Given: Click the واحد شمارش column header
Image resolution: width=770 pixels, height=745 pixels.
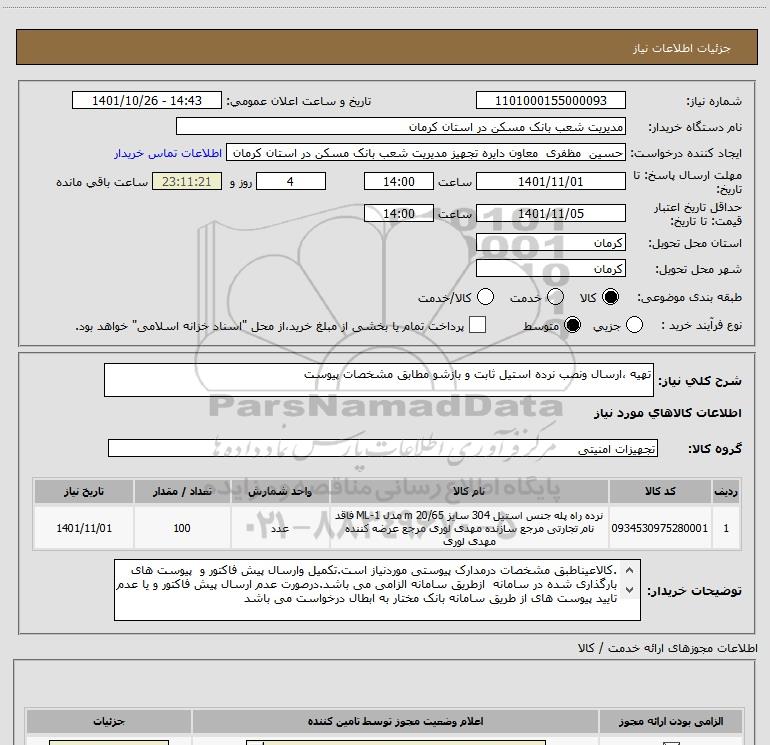Looking at the screenshot, I should [x=280, y=491].
